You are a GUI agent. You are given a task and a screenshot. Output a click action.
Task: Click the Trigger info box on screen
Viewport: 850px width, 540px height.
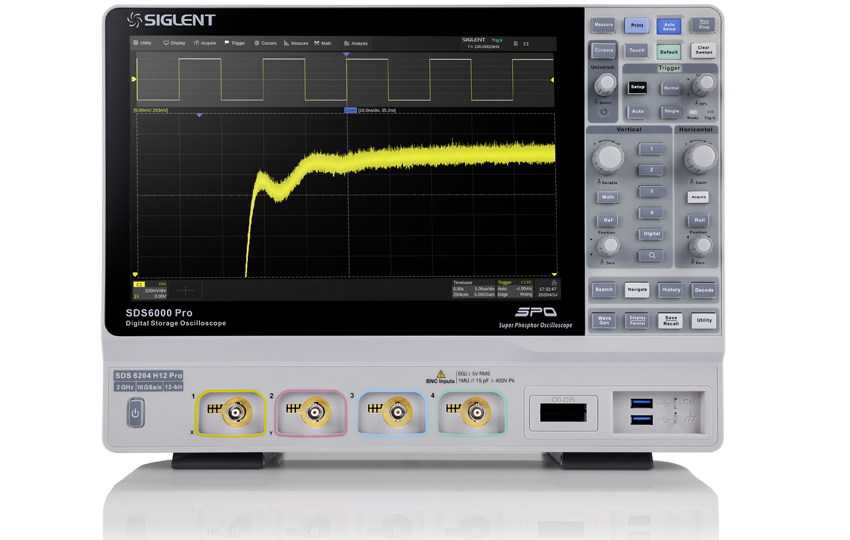coord(515,289)
